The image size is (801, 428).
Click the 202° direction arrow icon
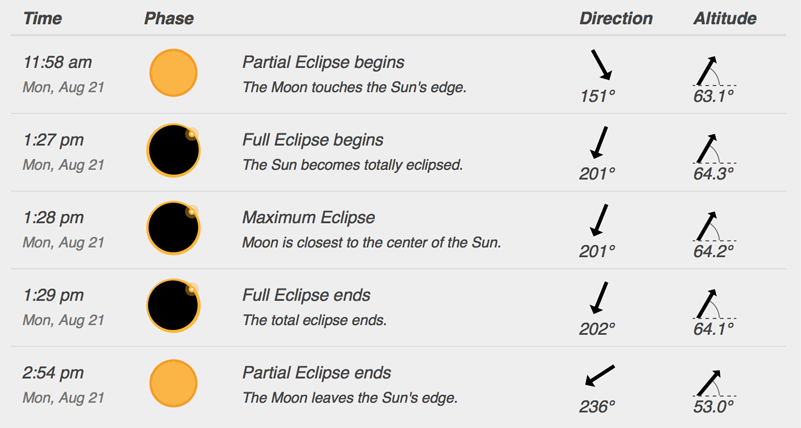[599, 298]
